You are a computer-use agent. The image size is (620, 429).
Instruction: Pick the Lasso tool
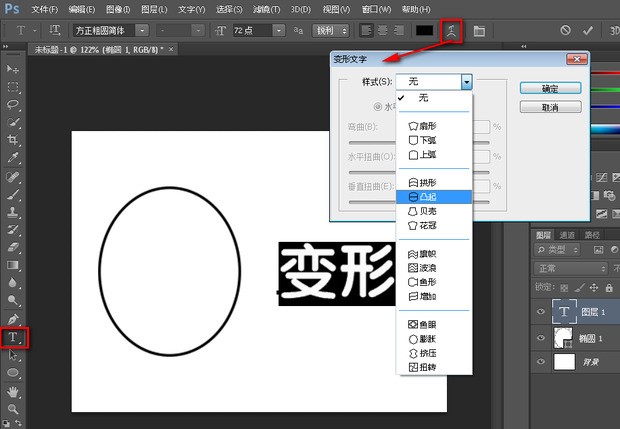[14, 104]
